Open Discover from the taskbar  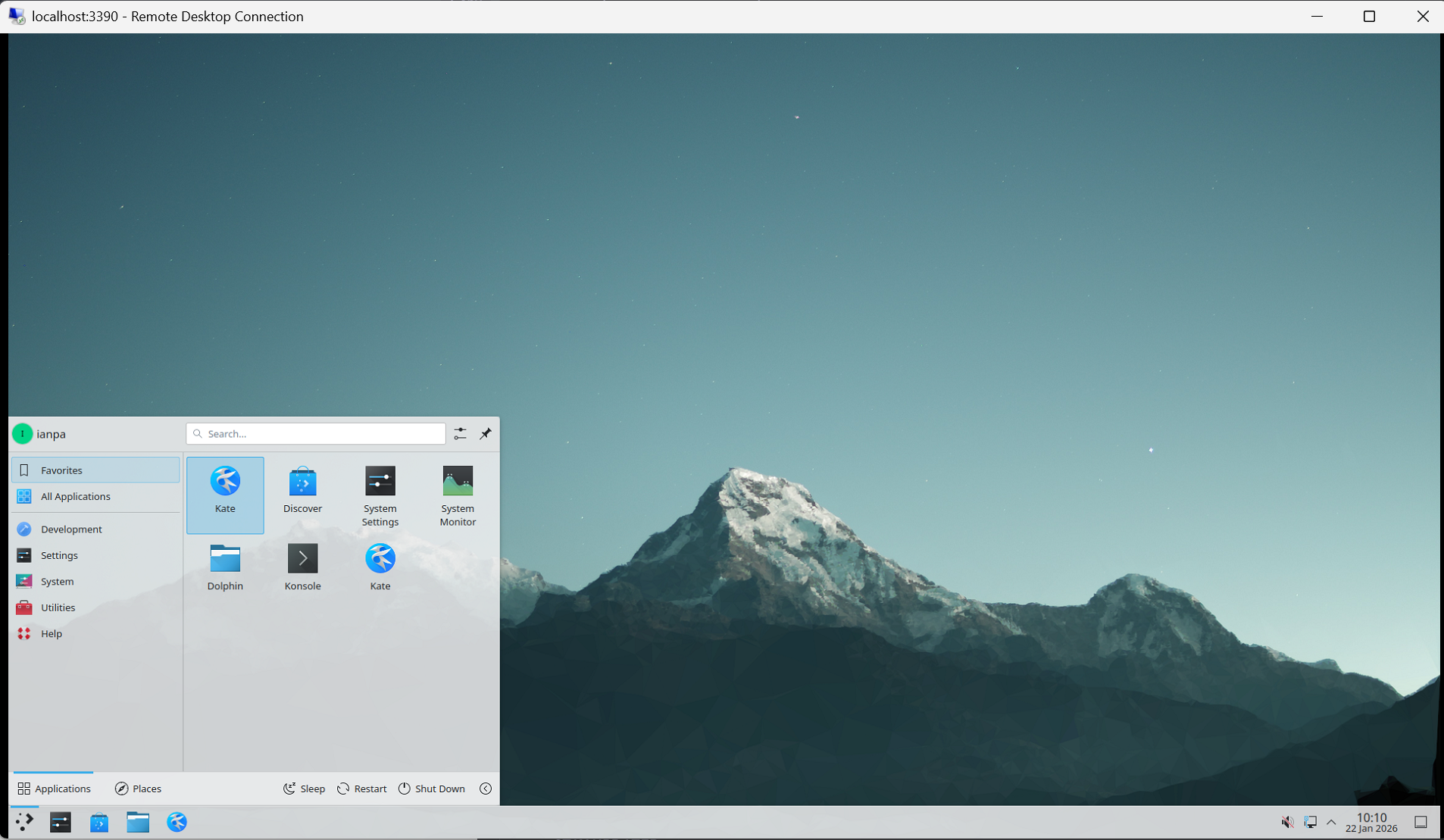pyautogui.click(x=98, y=822)
